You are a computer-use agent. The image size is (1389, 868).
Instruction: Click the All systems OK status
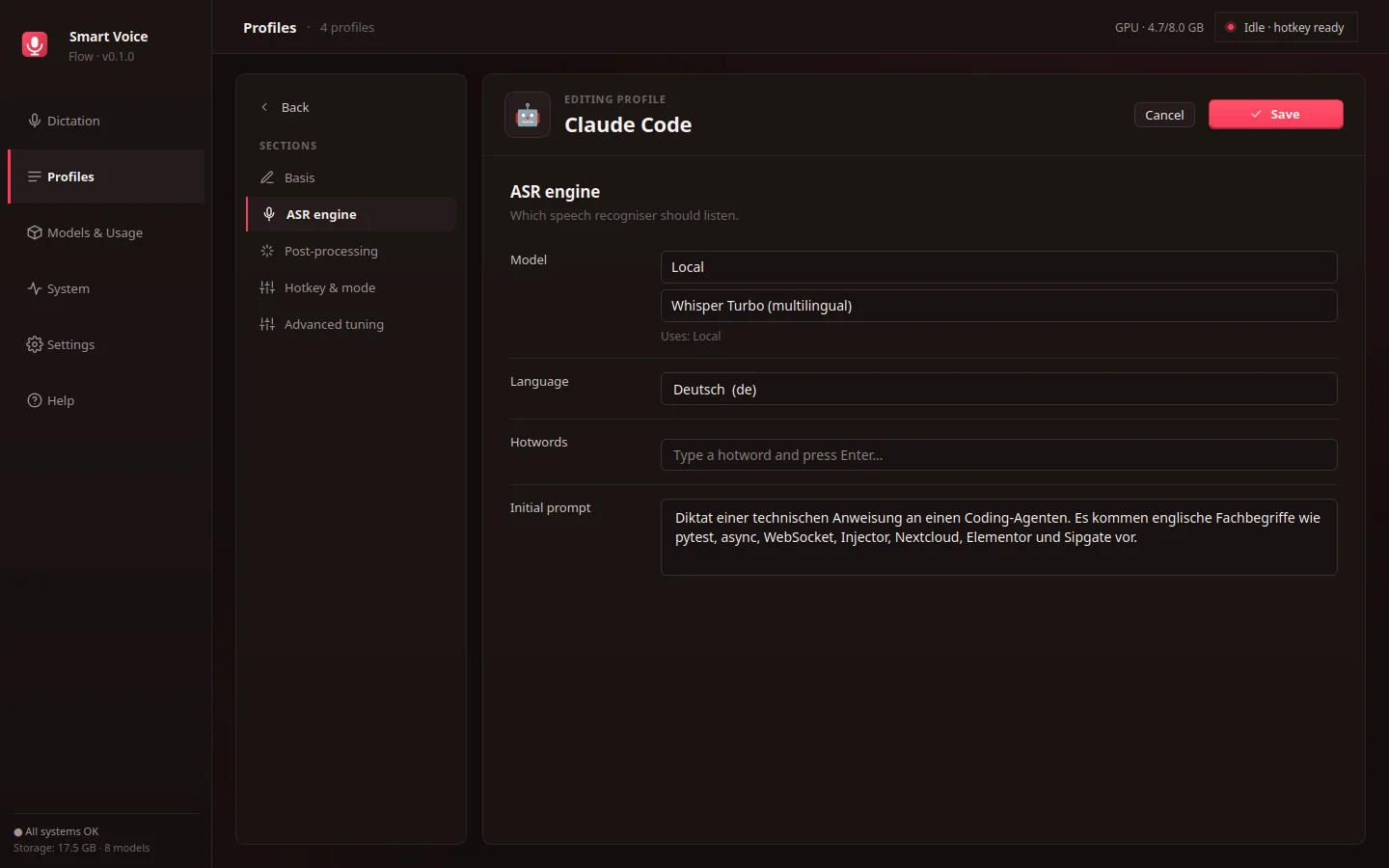(x=56, y=831)
